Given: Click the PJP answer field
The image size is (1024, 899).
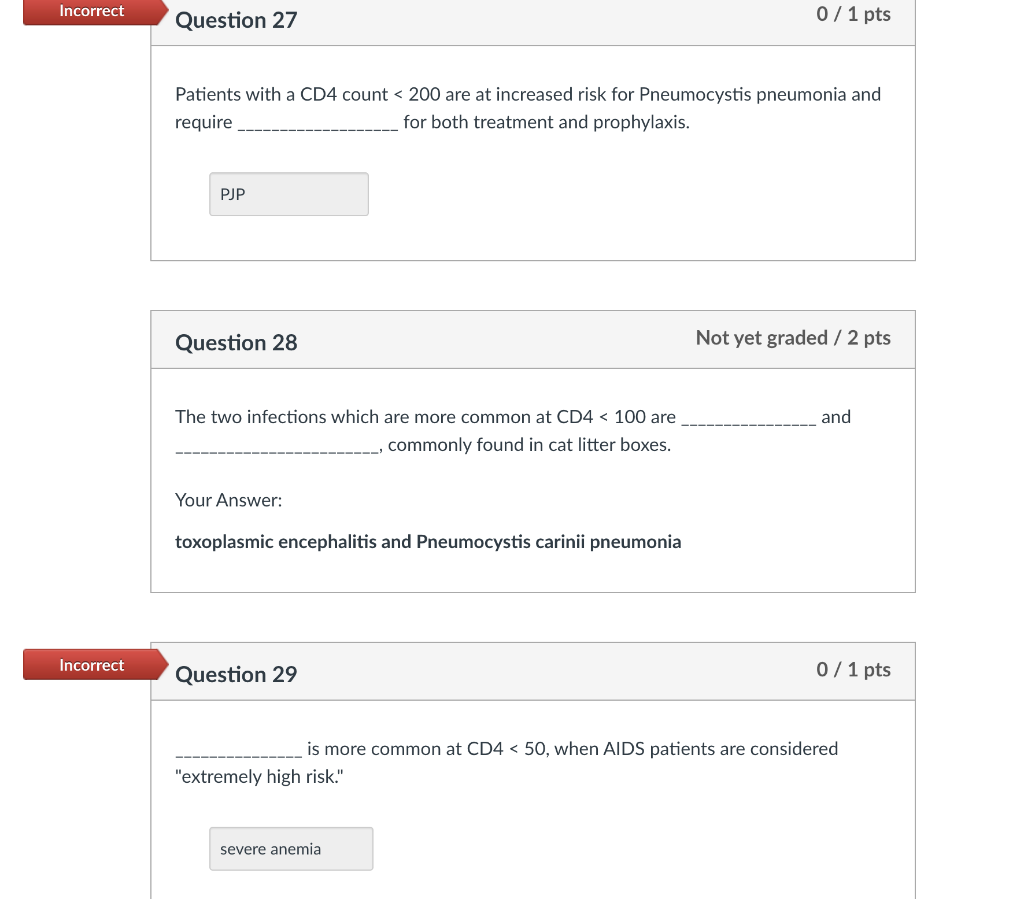Looking at the screenshot, I should pyautogui.click(x=288, y=193).
